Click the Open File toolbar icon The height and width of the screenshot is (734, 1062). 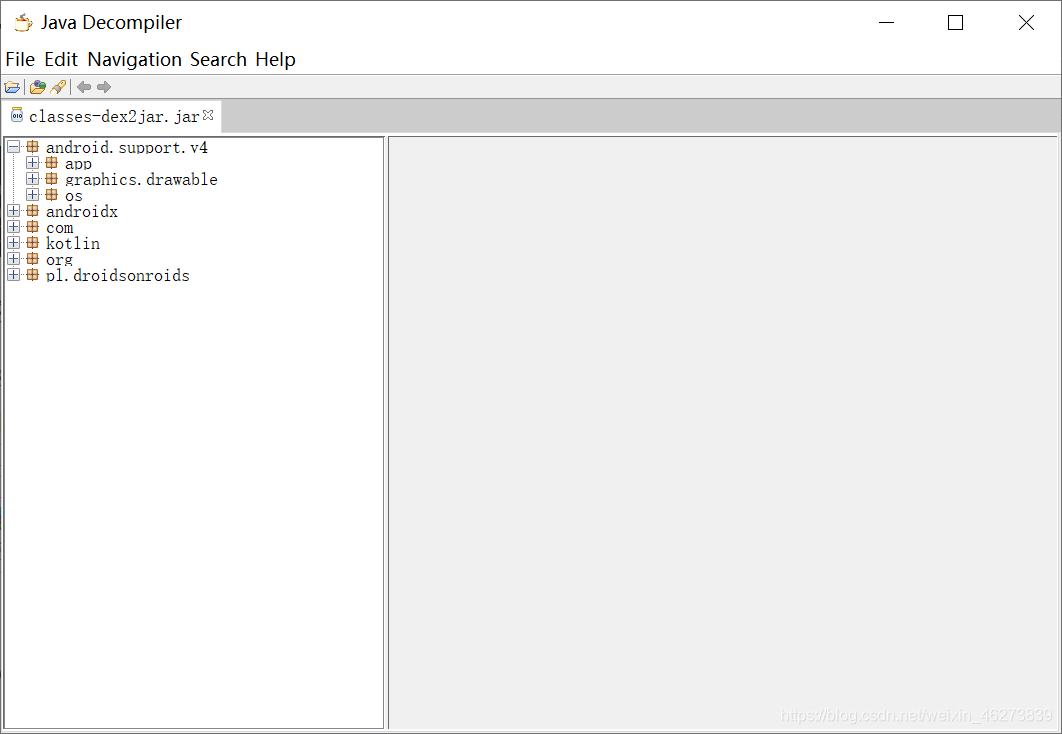click(x=12, y=87)
